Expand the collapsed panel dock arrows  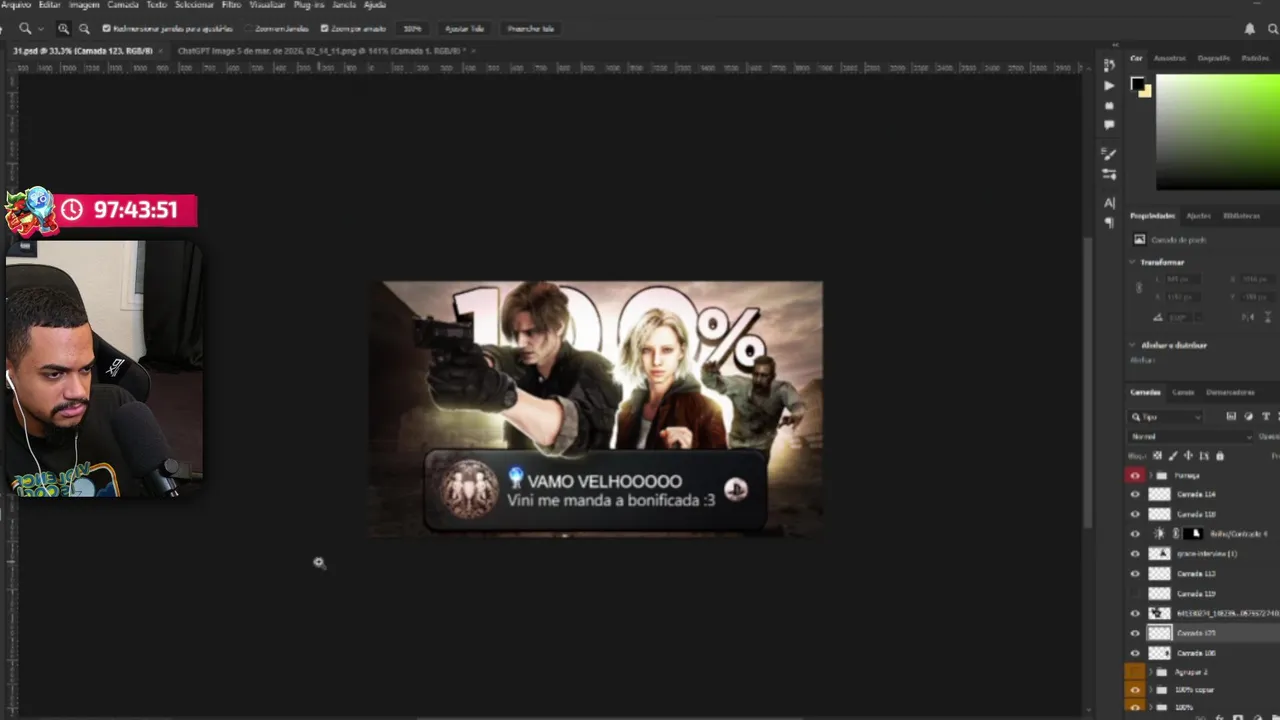click(x=1116, y=47)
